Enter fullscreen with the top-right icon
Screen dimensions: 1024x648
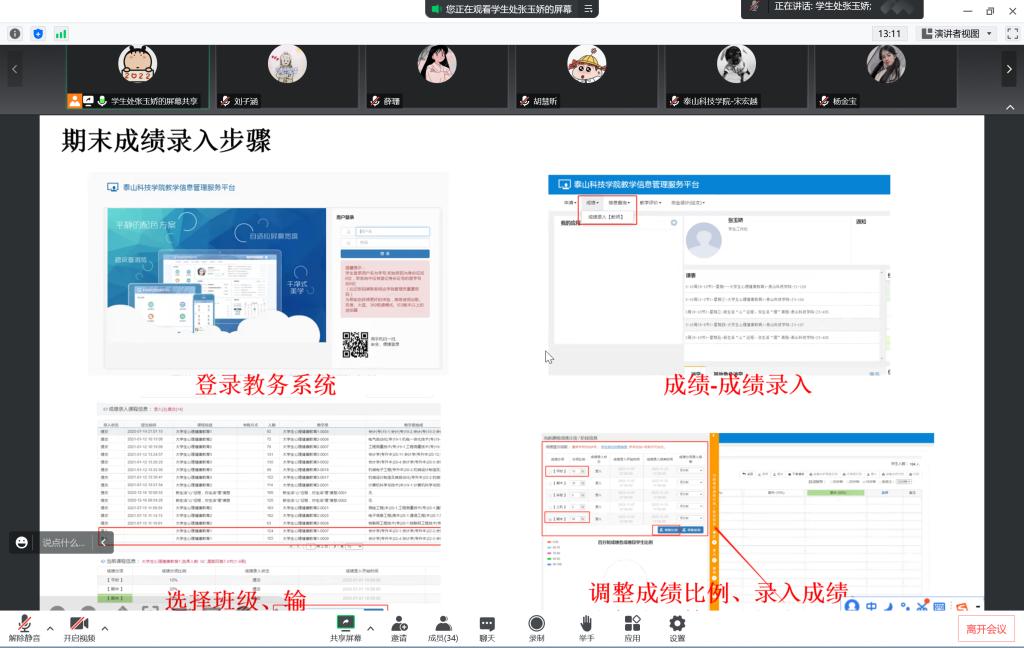(1012, 33)
